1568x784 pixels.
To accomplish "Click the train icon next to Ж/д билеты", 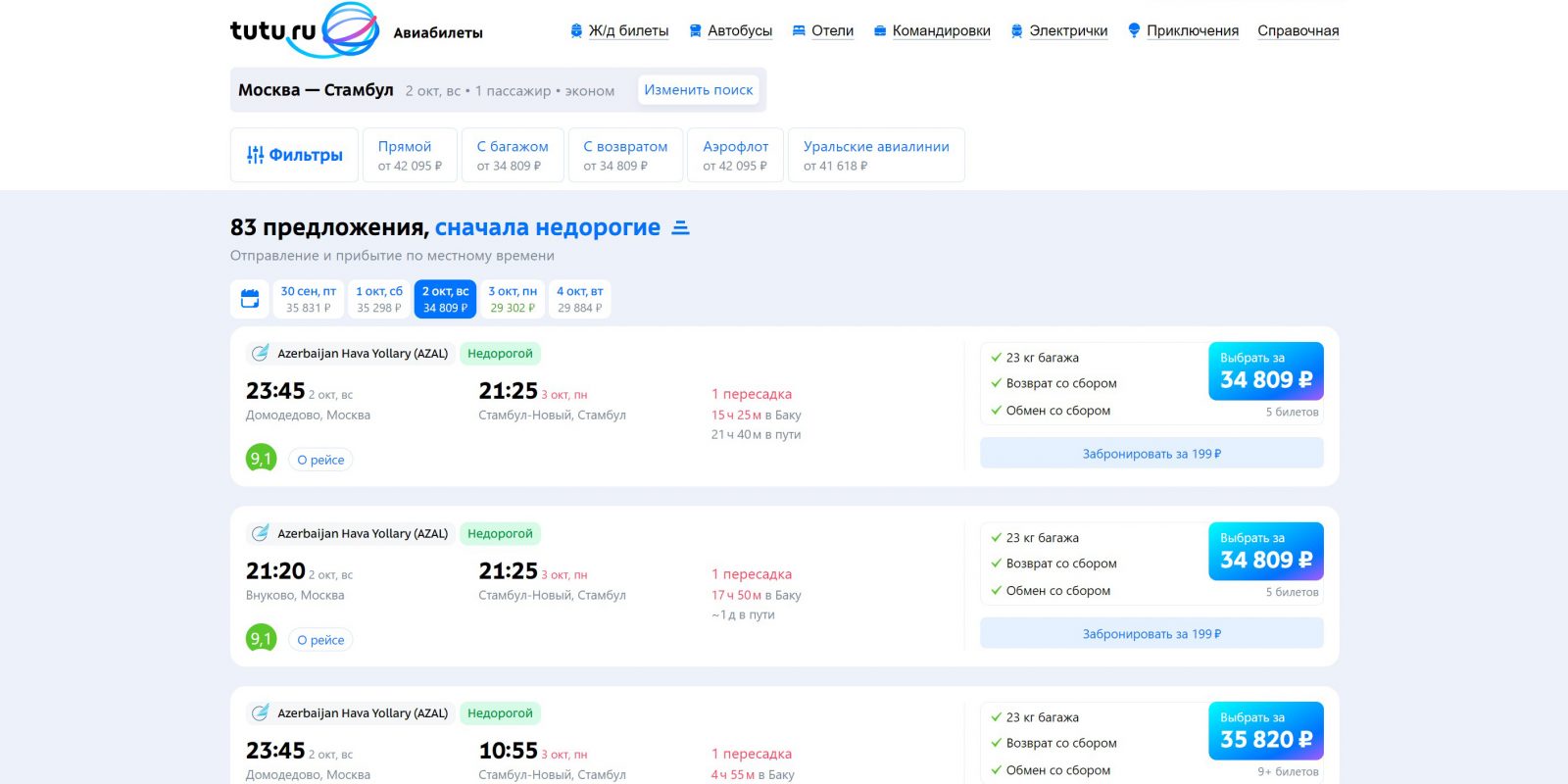I will pyautogui.click(x=576, y=31).
